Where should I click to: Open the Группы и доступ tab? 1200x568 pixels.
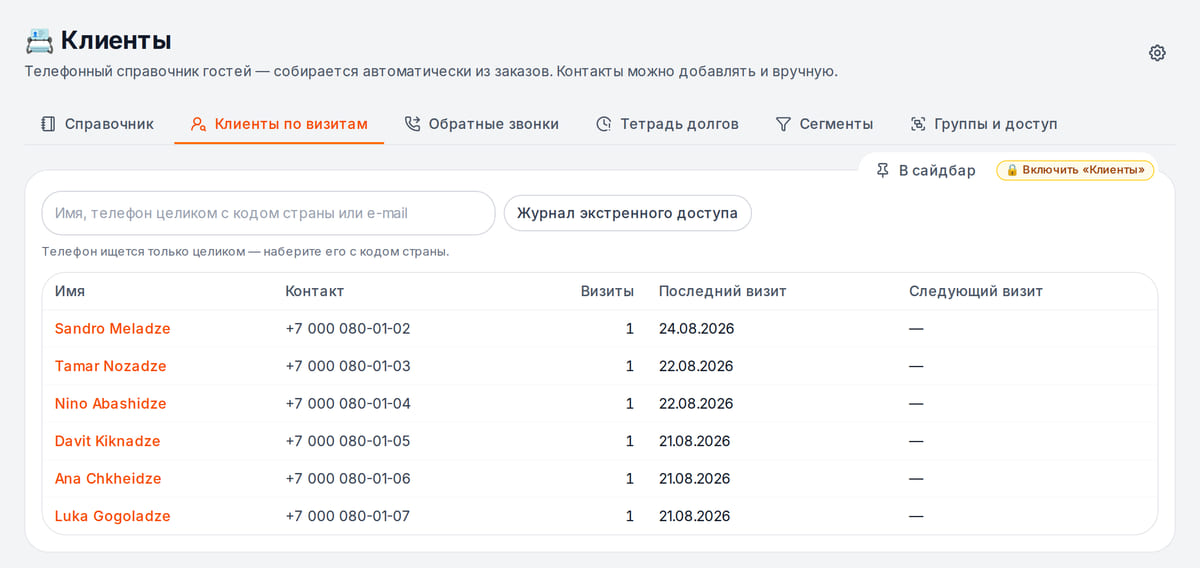coord(983,124)
